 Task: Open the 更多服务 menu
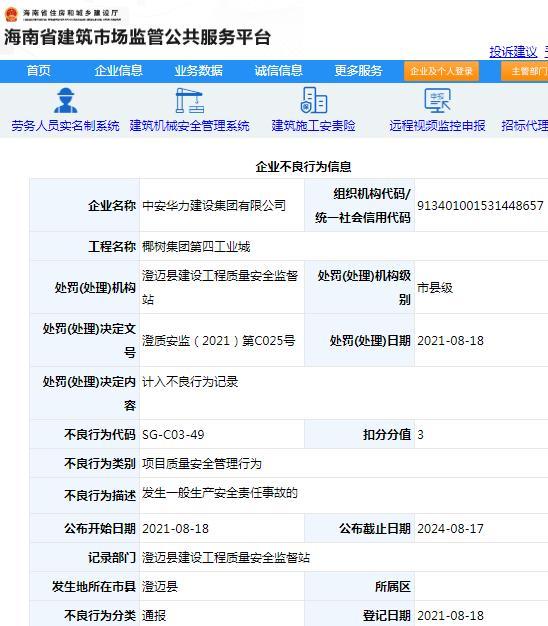[x=358, y=71]
